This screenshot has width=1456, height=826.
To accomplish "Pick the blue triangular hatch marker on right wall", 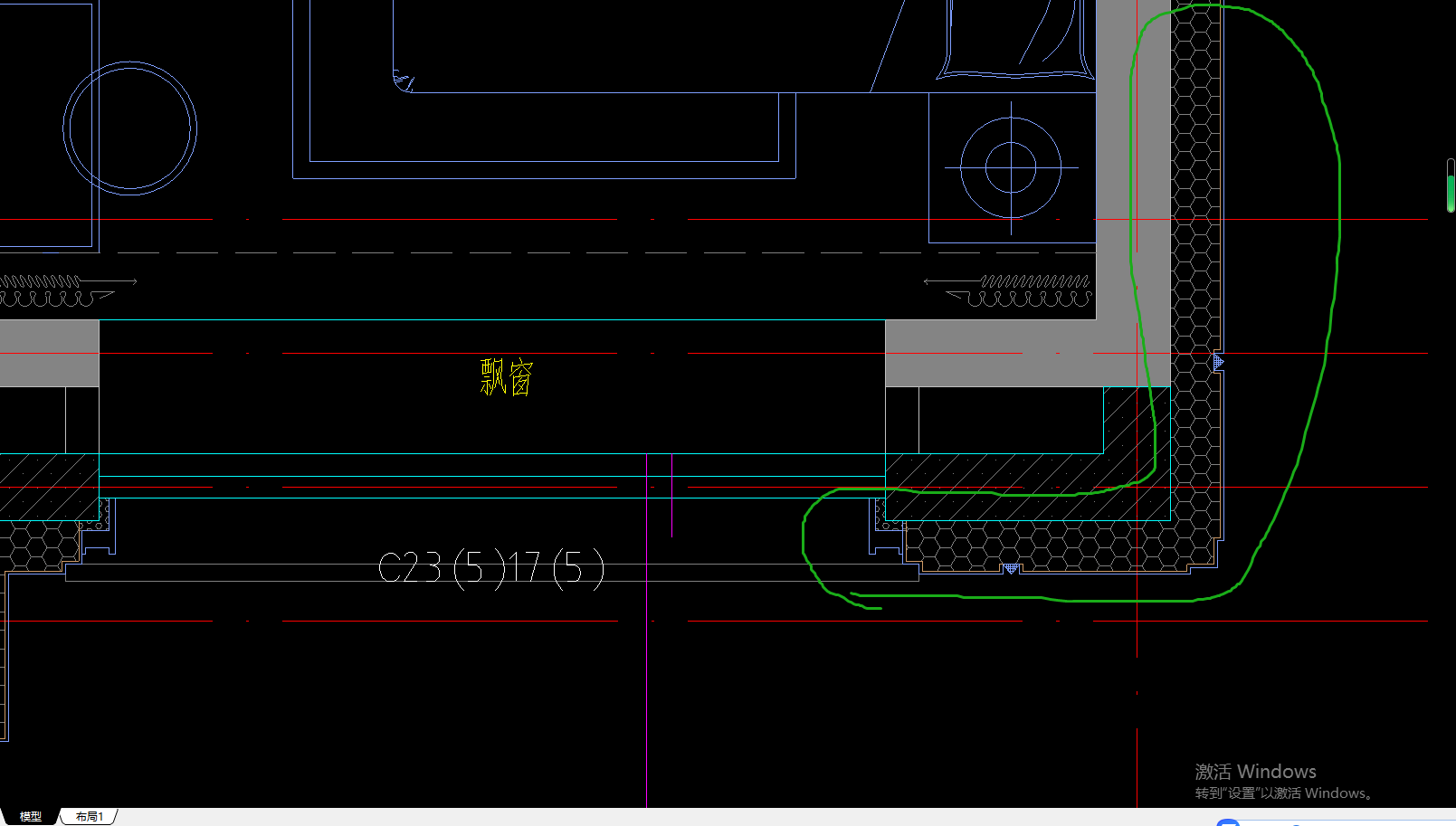I will (x=1218, y=362).
